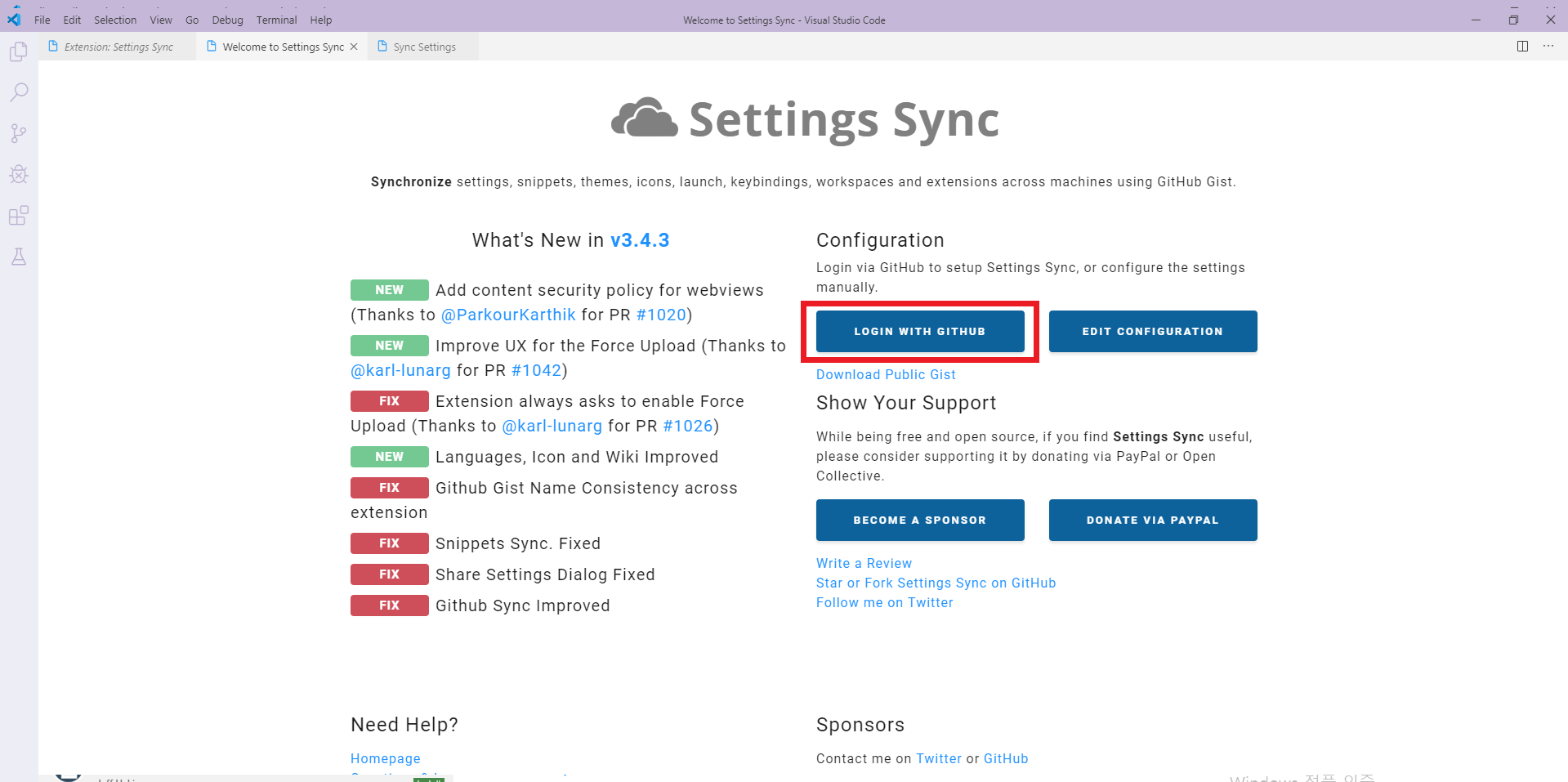The height and width of the screenshot is (782, 1568).
Task: Open the Homepage link under Need Help
Action: [385, 758]
